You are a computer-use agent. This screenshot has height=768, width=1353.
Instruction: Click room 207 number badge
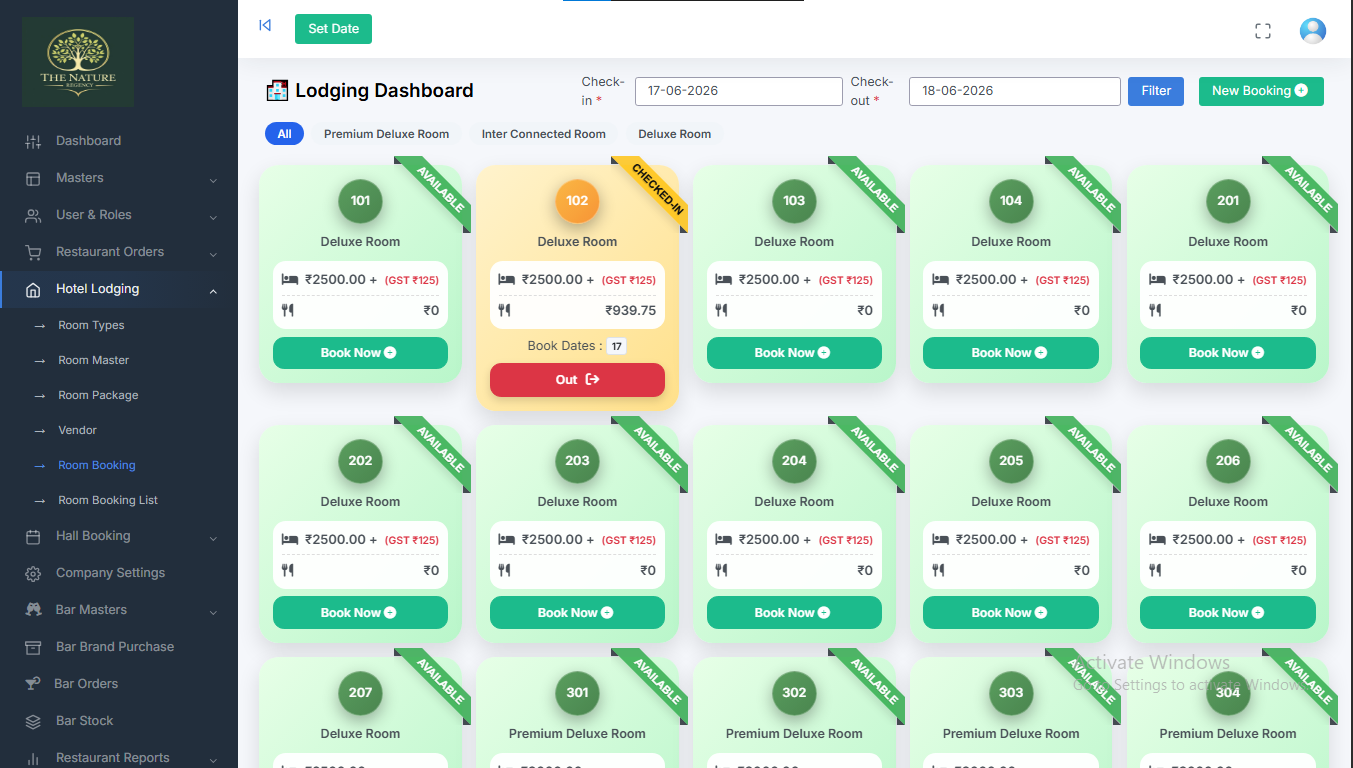pyautogui.click(x=360, y=693)
